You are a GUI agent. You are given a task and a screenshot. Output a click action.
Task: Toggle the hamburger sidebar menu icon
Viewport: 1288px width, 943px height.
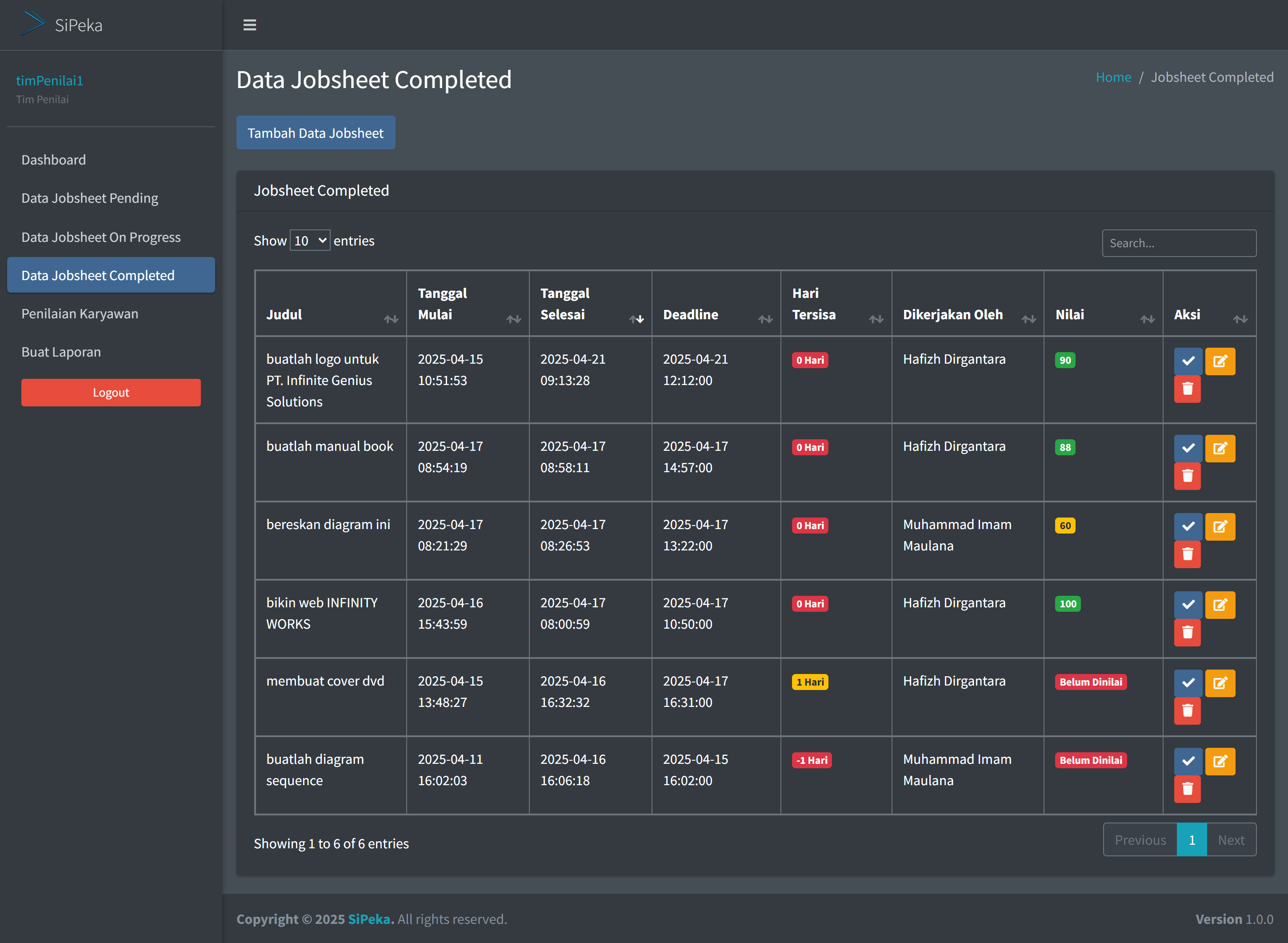click(x=249, y=25)
